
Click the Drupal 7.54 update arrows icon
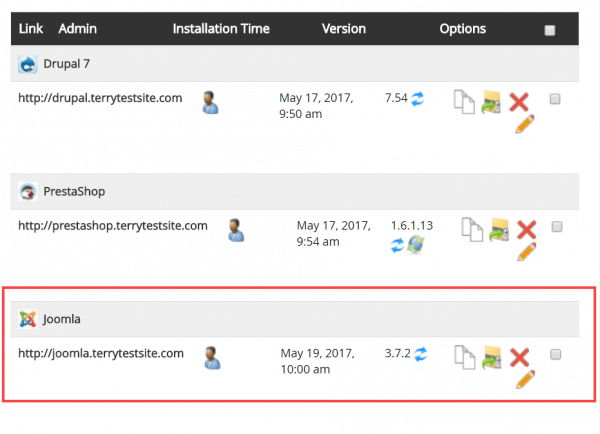click(x=417, y=99)
